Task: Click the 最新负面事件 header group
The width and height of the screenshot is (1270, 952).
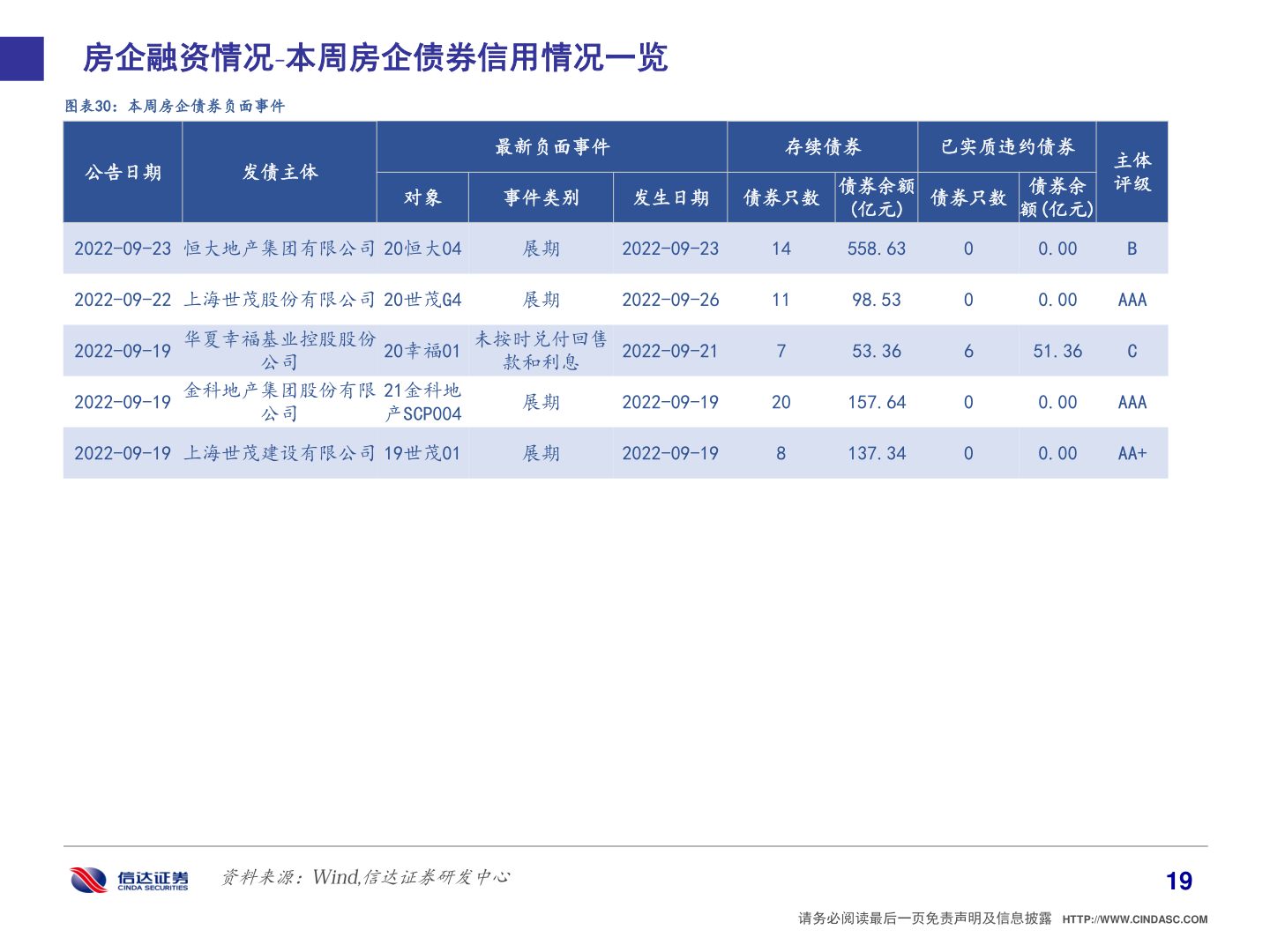Action: 551,147
